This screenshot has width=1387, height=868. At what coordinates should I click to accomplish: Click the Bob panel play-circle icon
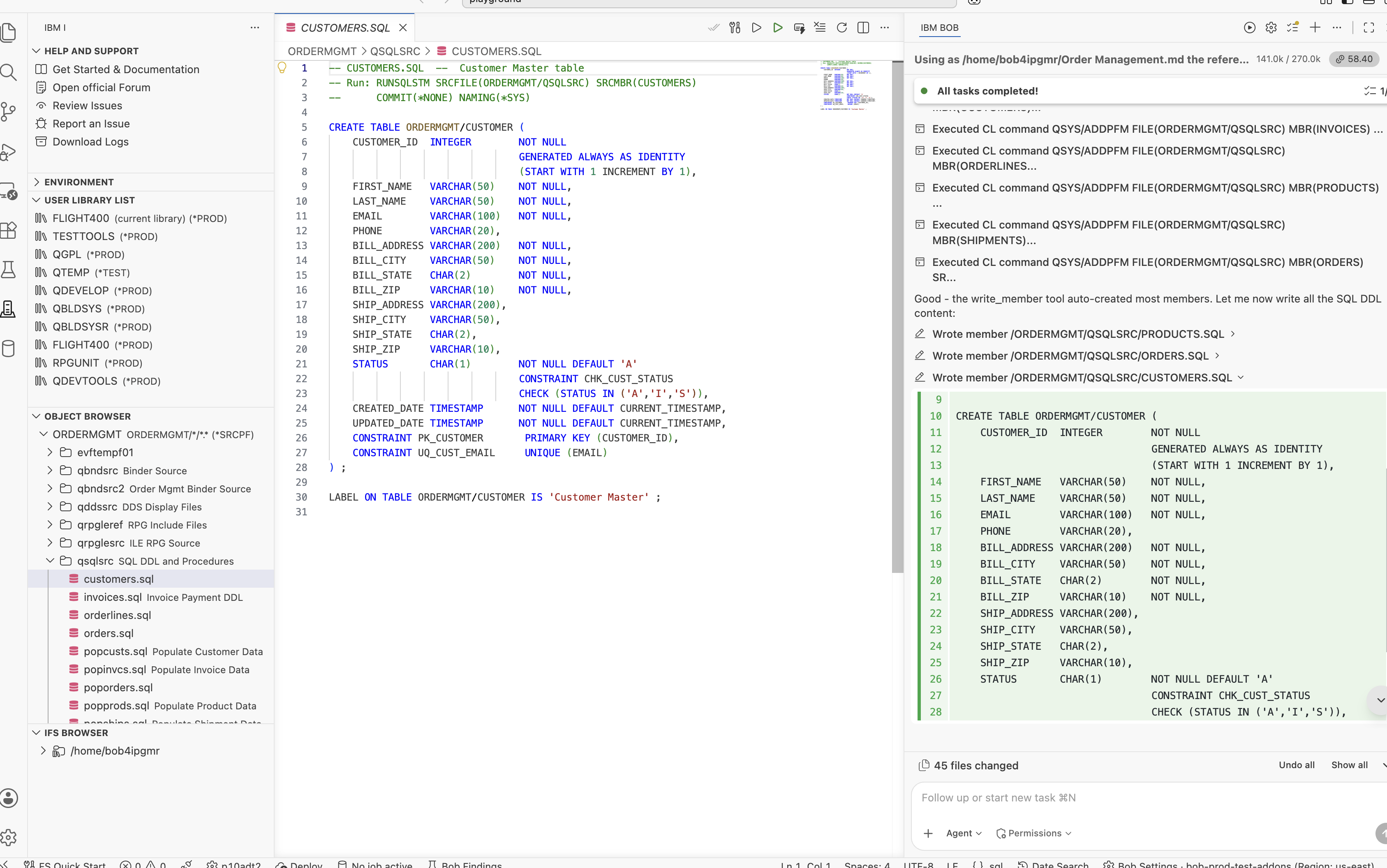click(x=1249, y=28)
